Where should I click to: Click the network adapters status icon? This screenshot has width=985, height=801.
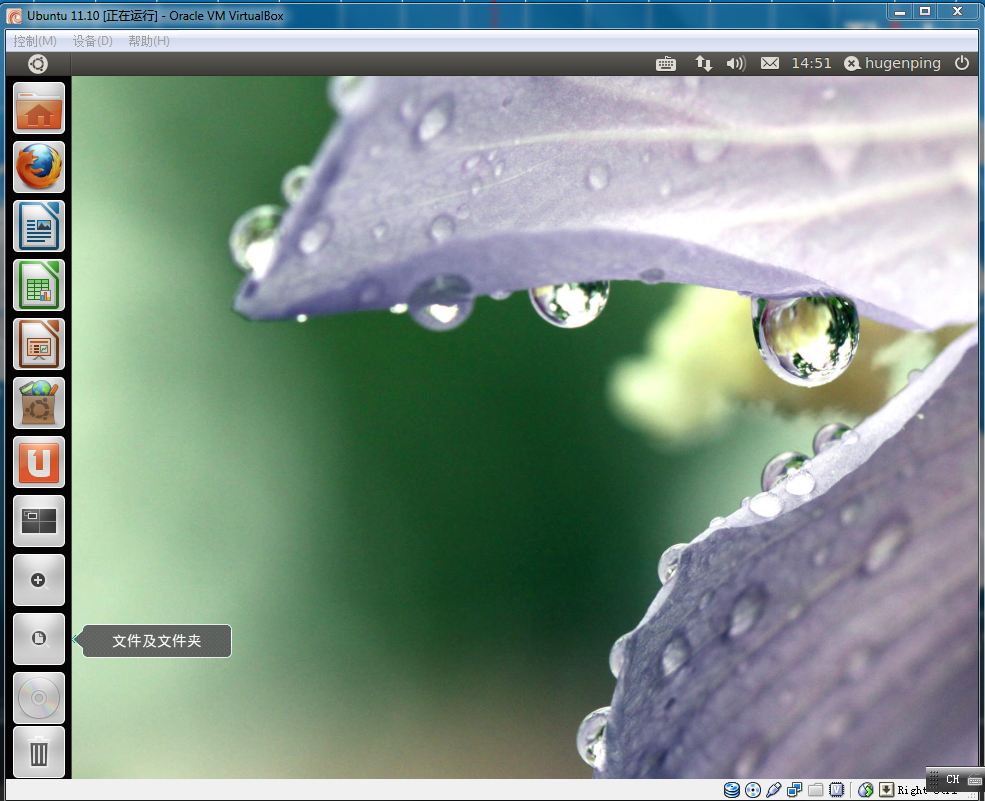tap(795, 790)
